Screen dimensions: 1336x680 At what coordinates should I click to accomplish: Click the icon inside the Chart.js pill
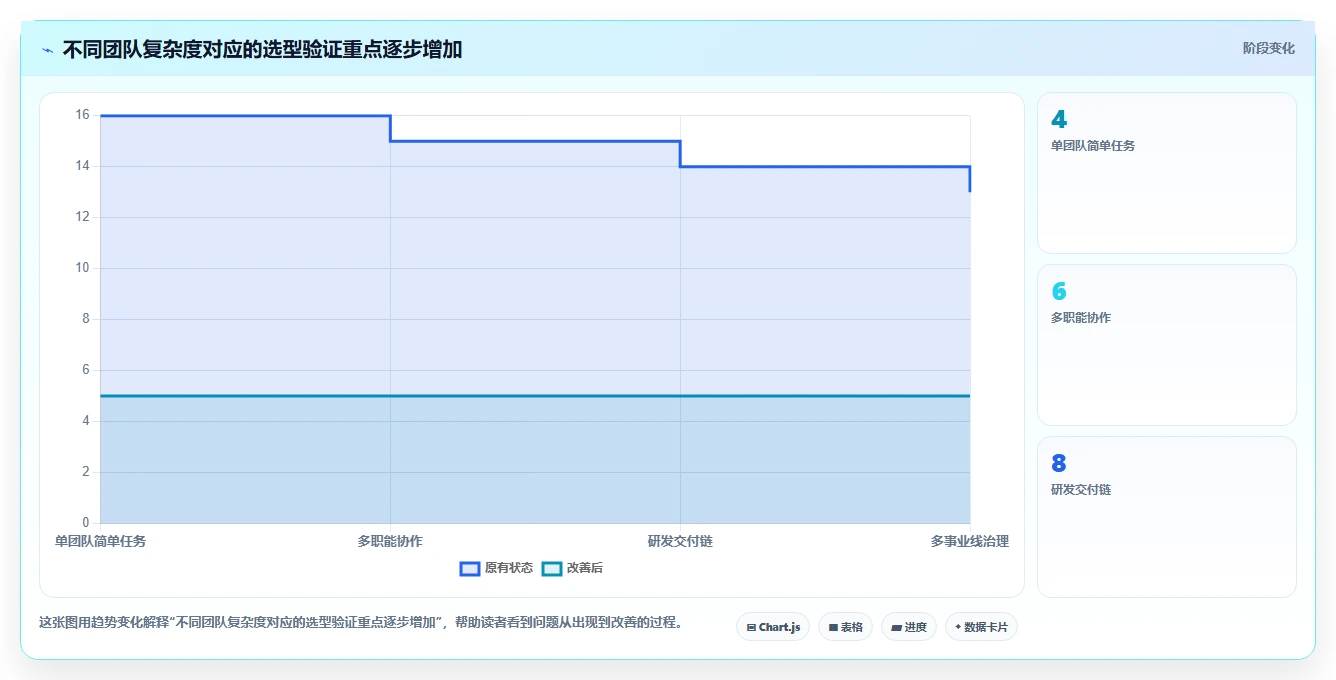(x=751, y=628)
